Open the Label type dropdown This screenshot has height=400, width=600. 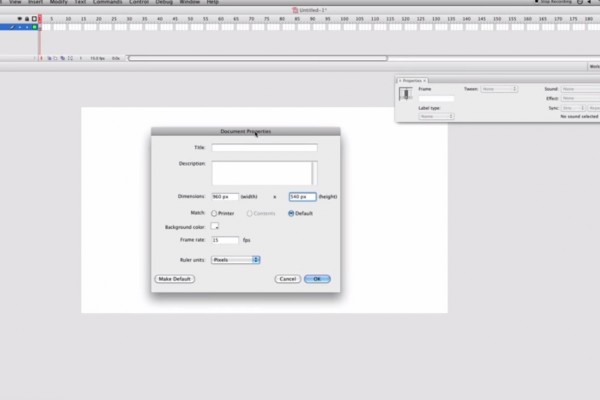(x=436, y=116)
